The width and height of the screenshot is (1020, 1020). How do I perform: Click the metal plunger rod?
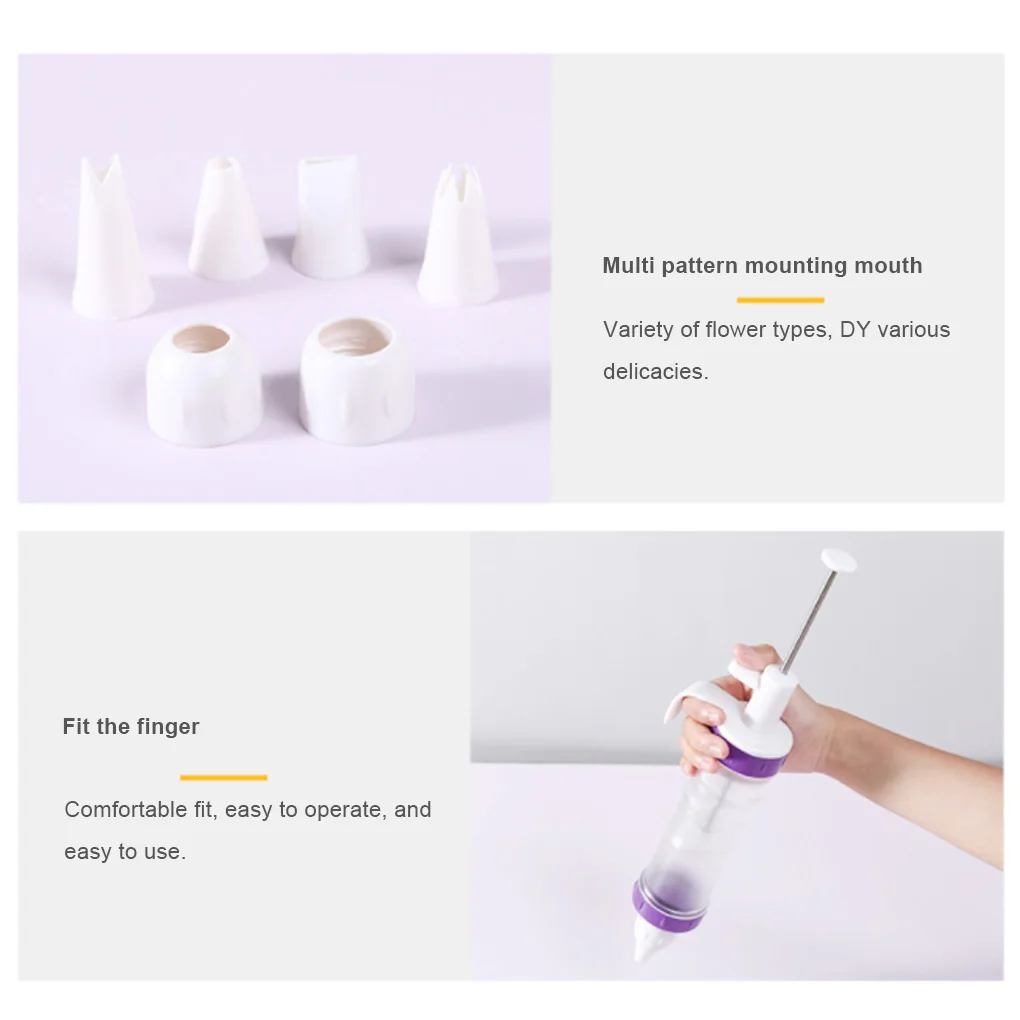pos(809,621)
